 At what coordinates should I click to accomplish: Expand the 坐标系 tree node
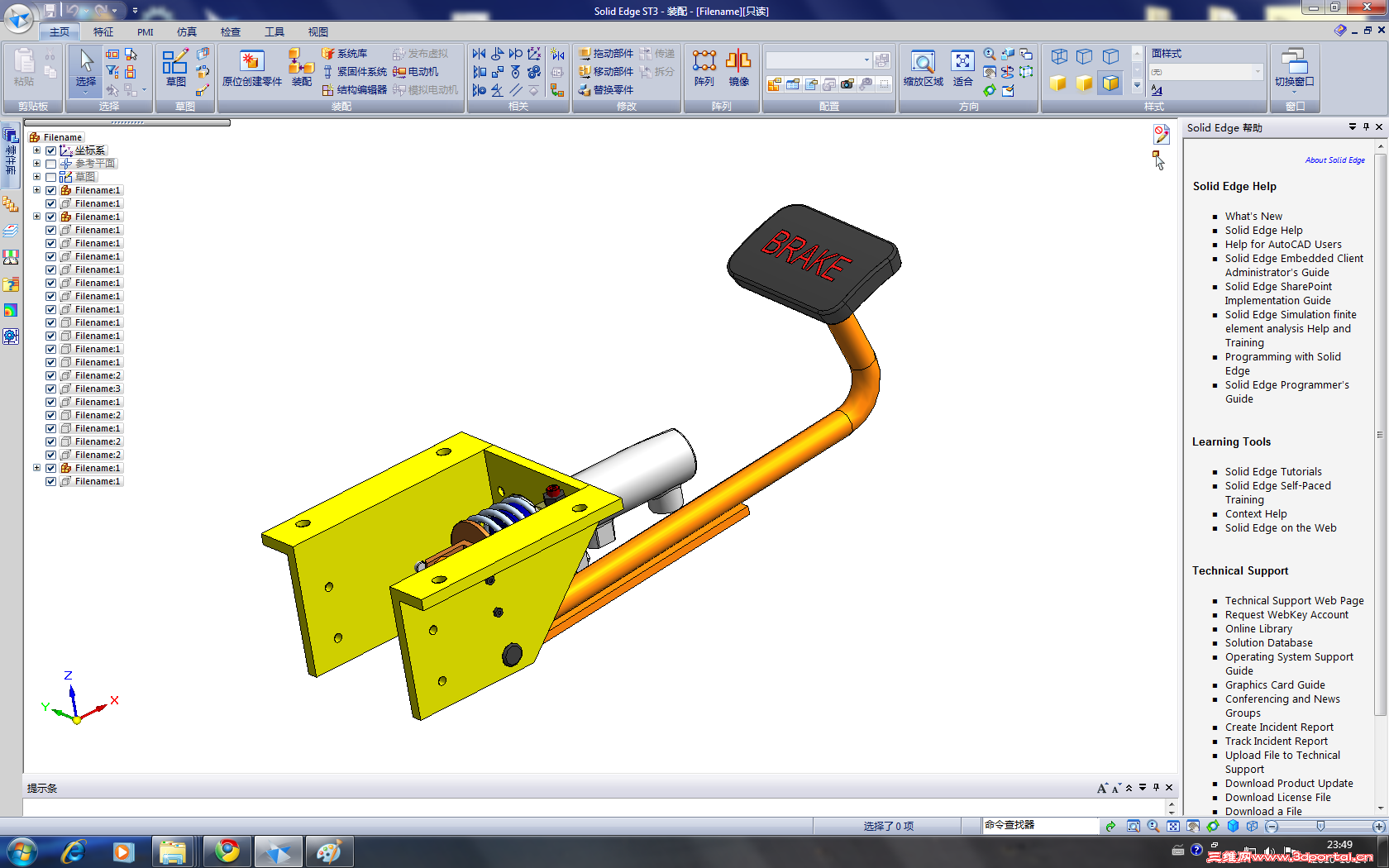tap(36, 150)
